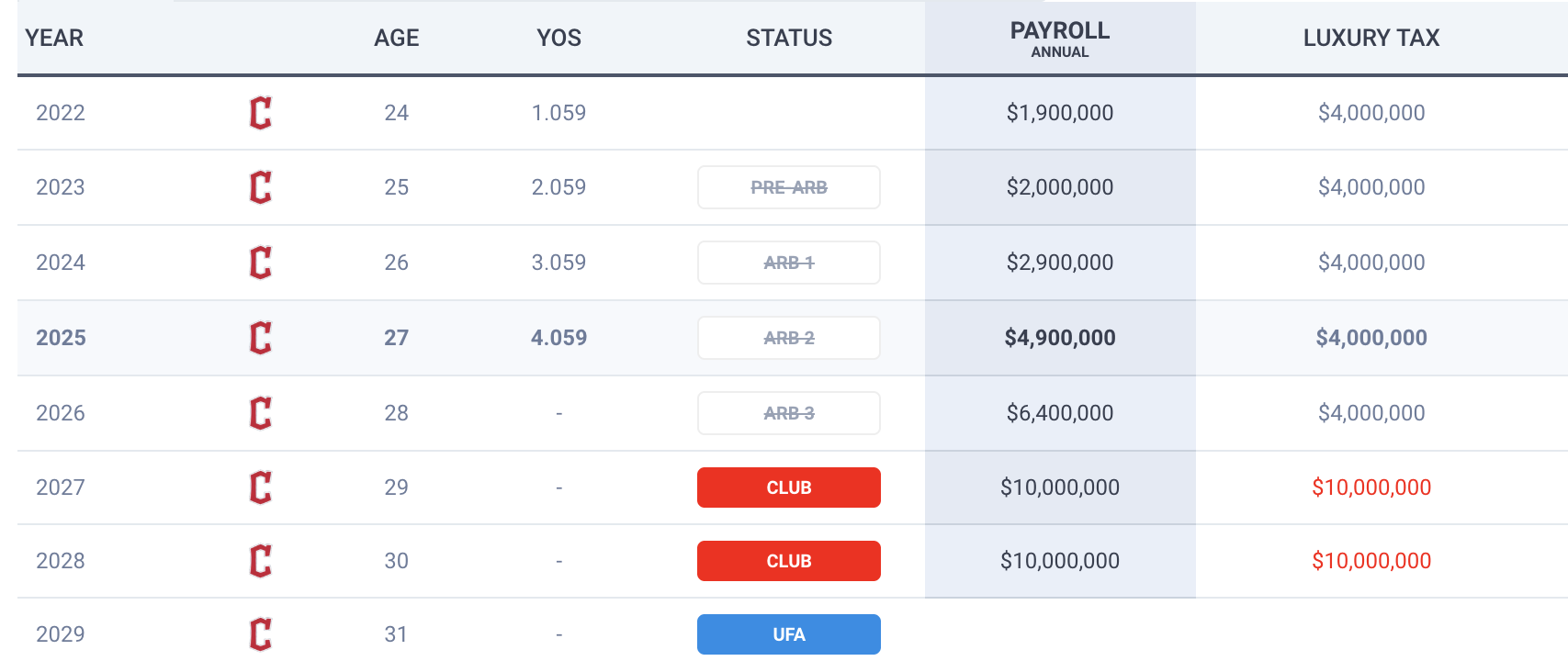The height and width of the screenshot is (661, 1568).
Task: Click the ARB 2 status badge for 2025
Action: pyautogui.click(x=789, y=338)
